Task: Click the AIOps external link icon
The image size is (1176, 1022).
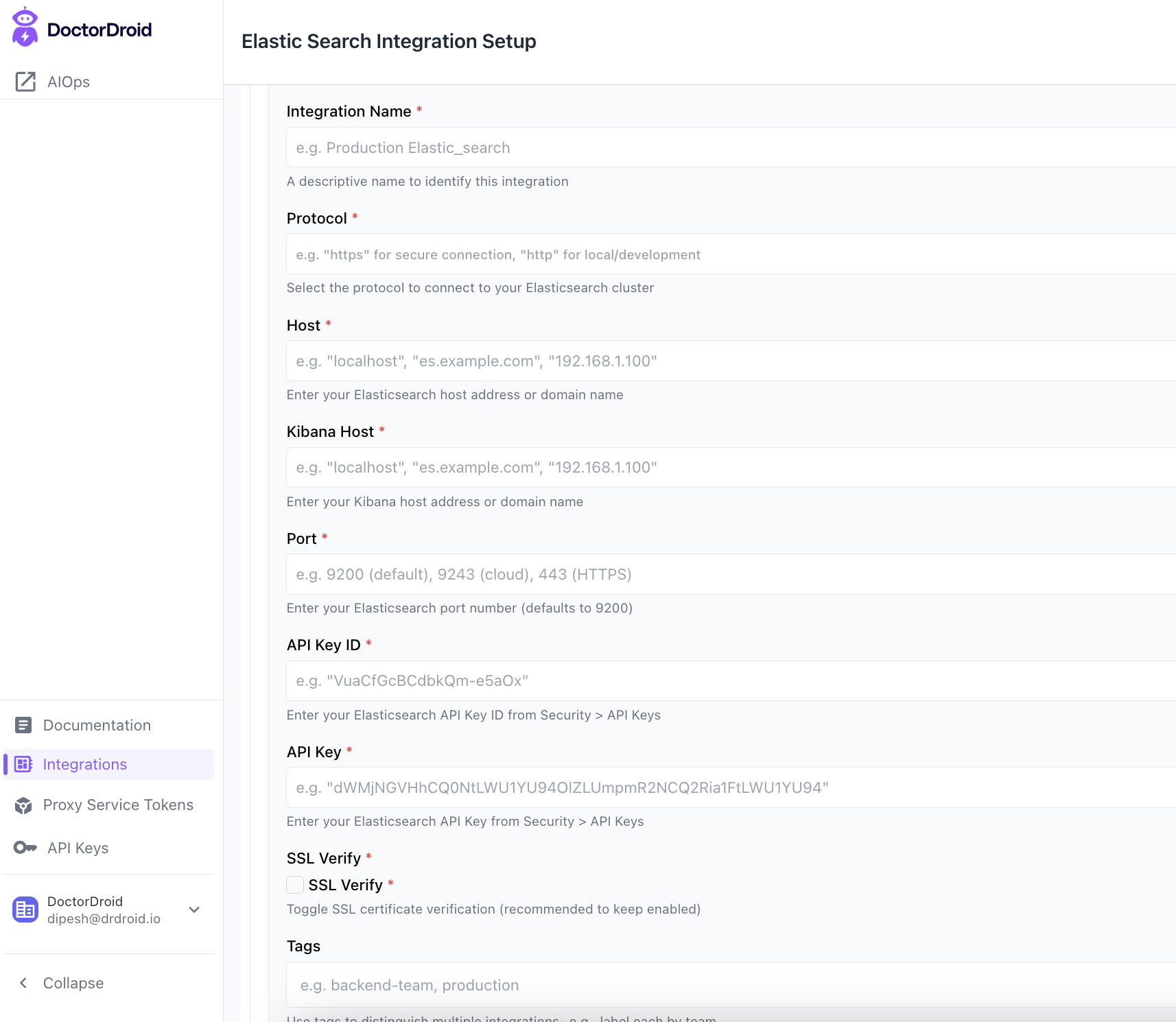Action: point(25,82)
